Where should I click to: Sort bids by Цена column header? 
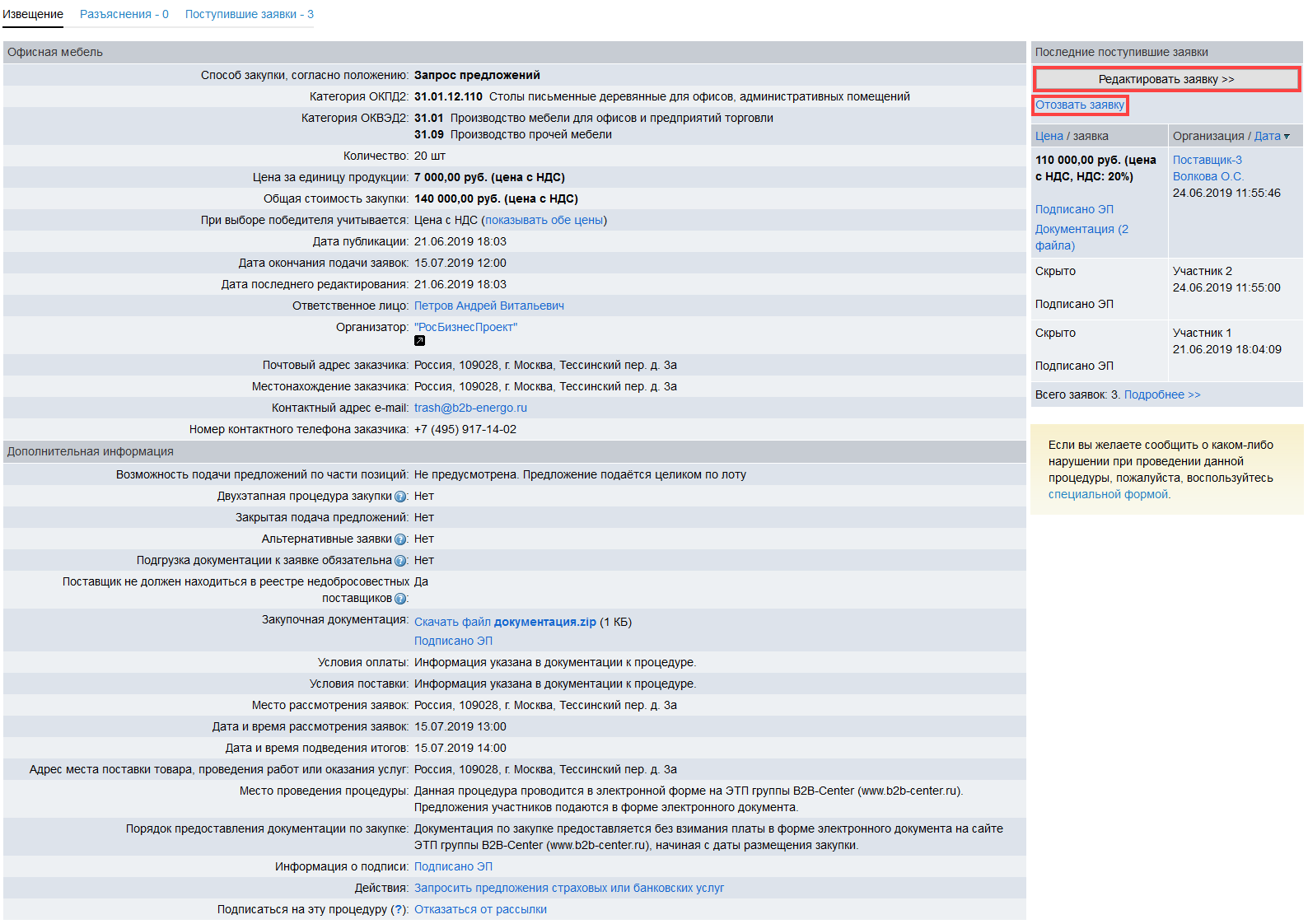point(1049,137)
